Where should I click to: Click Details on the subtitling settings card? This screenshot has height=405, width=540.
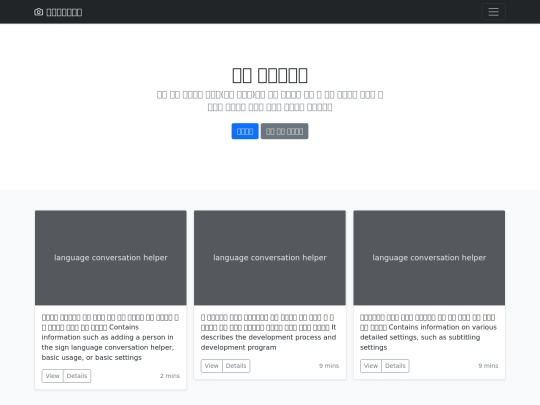(x=395, y=366)
